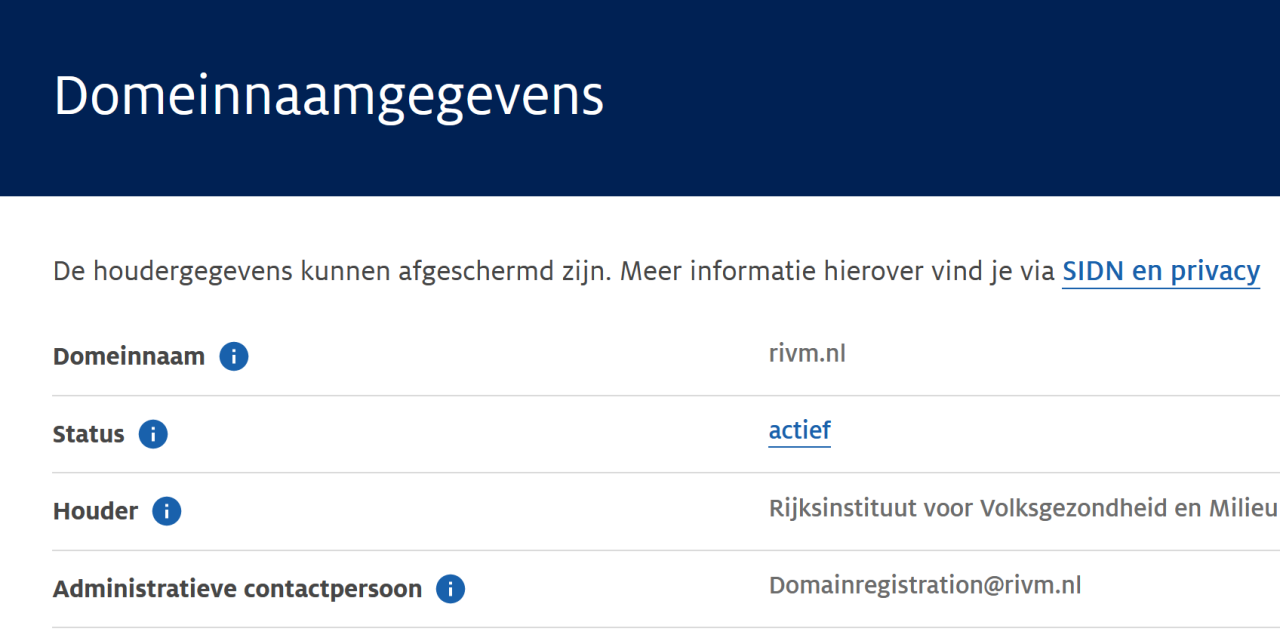Click the divider under Administratieve contactpersoon row
This screenshot has width=1280, height=641.
[x=640, y=628]
